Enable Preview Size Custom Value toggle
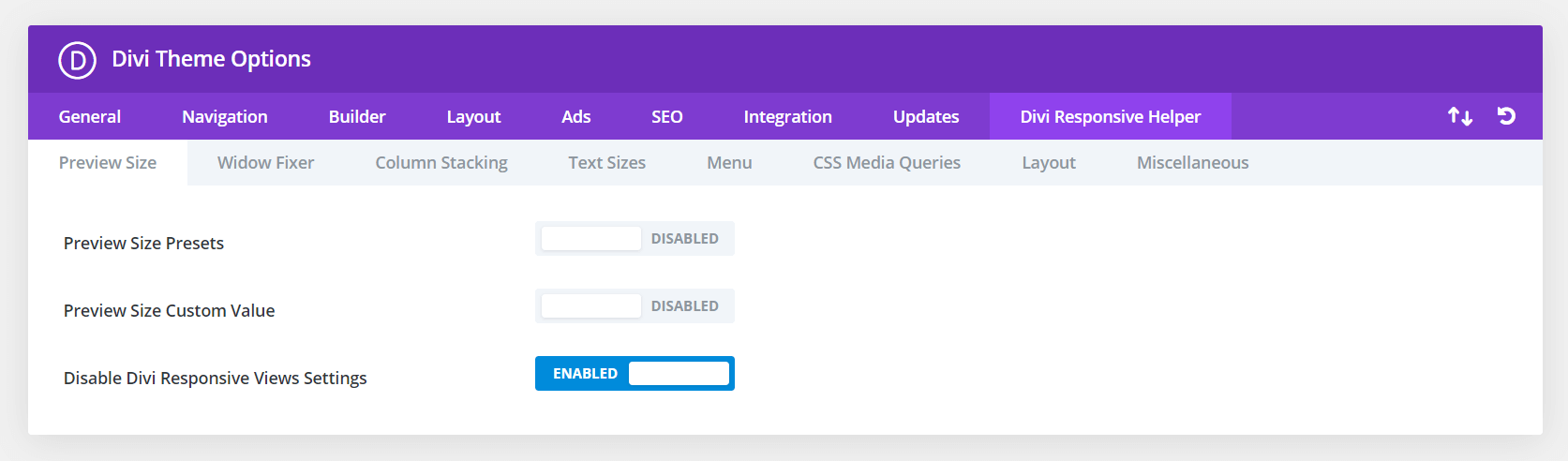 [x=635, y=306]
